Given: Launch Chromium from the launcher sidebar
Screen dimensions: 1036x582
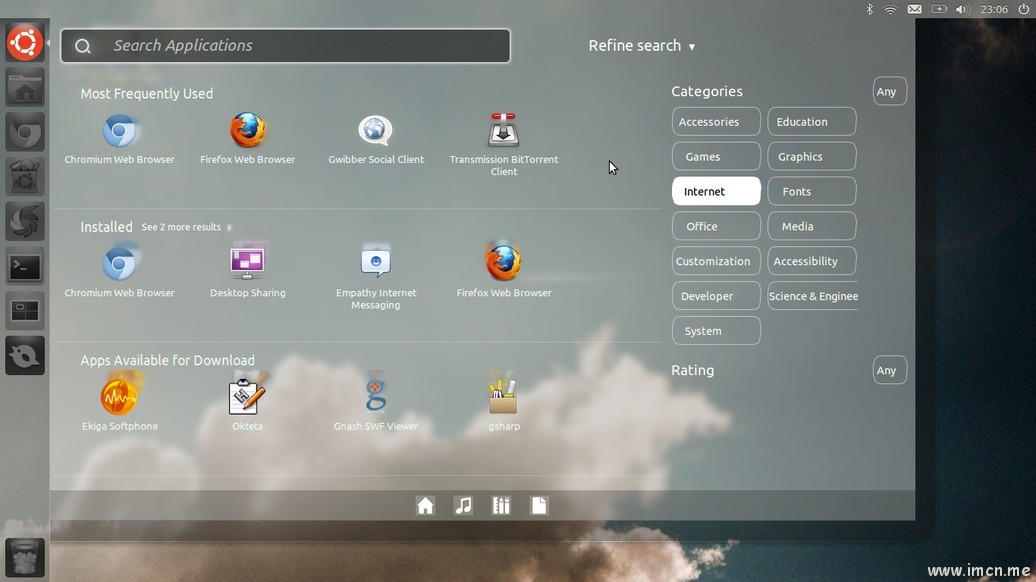Looking at the screenshot, I should 25,133.
